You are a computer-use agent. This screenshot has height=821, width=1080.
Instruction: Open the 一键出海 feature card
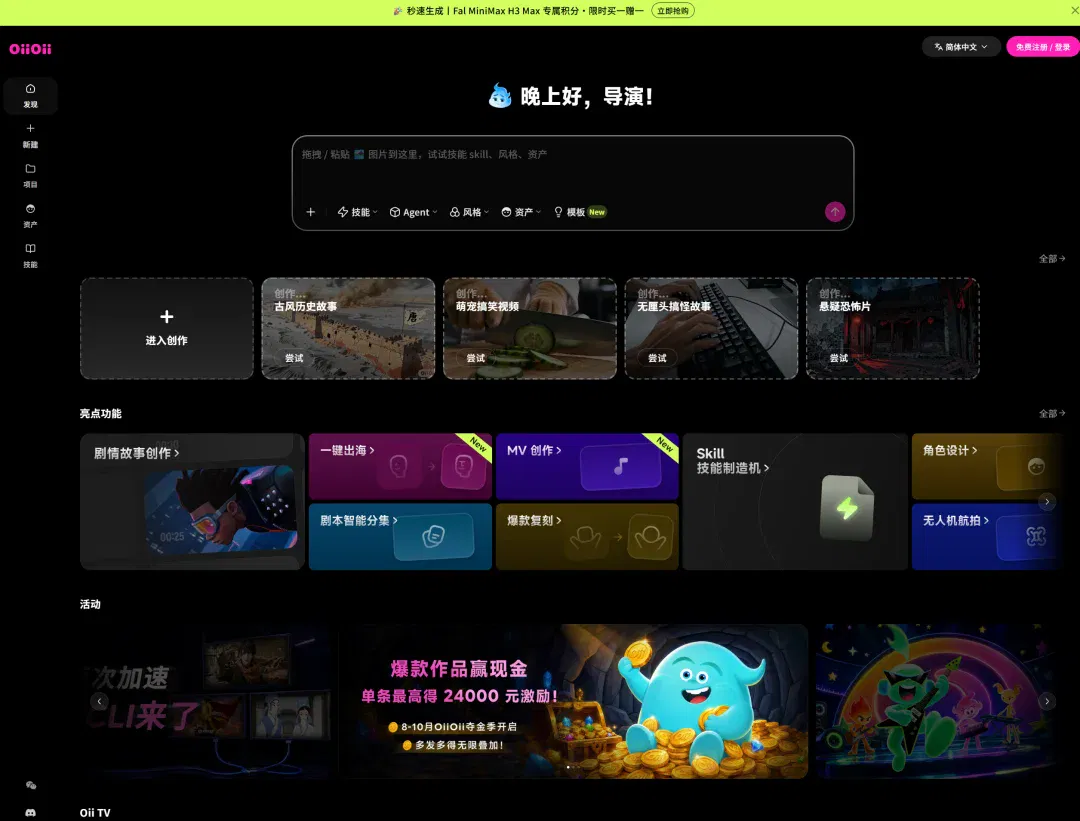[x=400, y=466]
